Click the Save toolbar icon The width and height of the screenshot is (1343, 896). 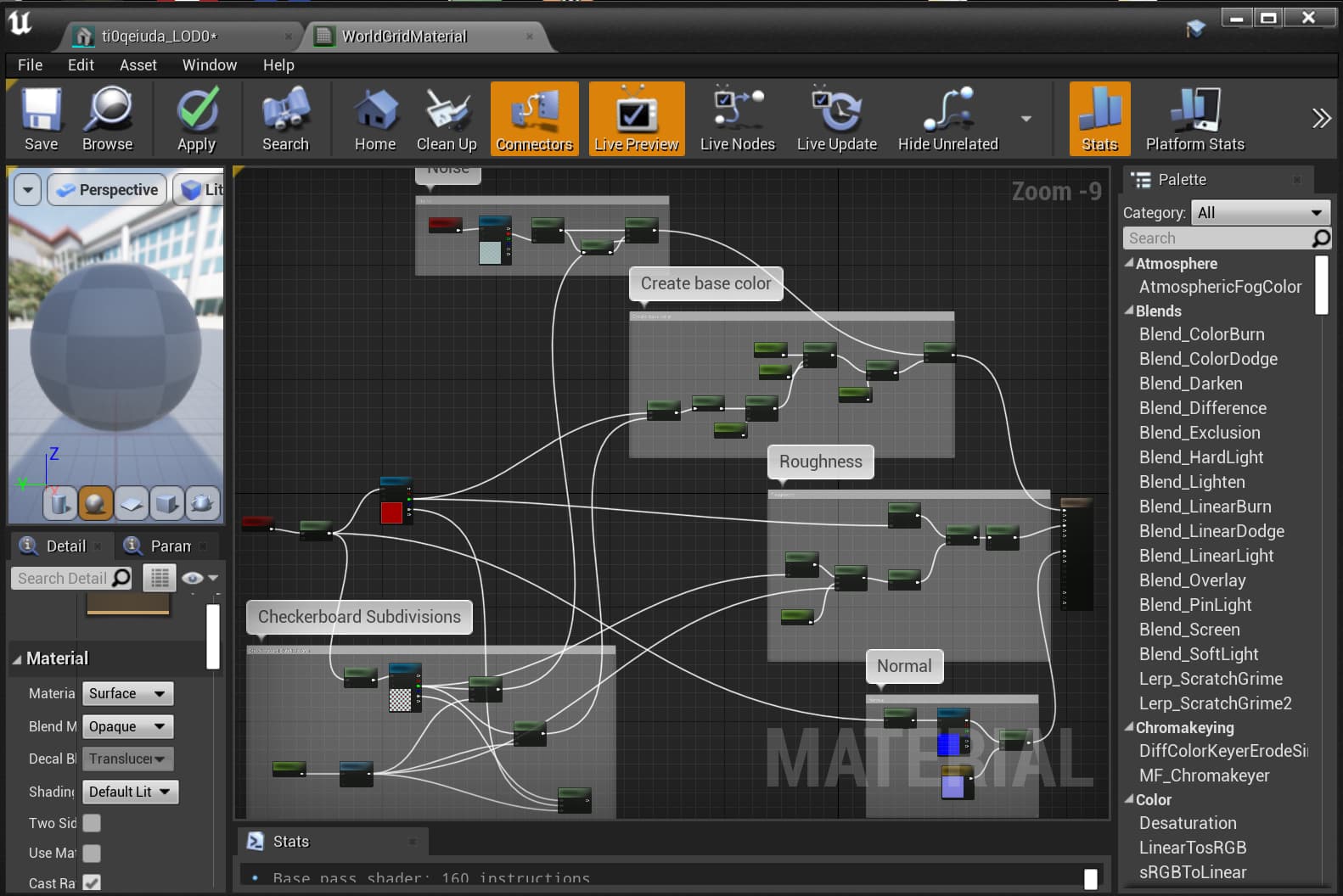(x=41, y=119)
